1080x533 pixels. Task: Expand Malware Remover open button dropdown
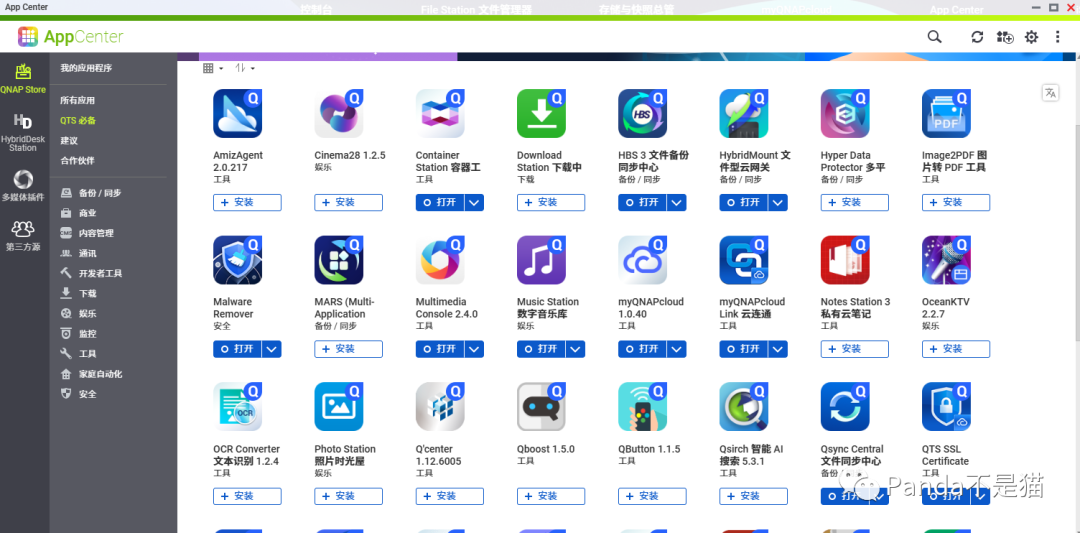[272, 349]
